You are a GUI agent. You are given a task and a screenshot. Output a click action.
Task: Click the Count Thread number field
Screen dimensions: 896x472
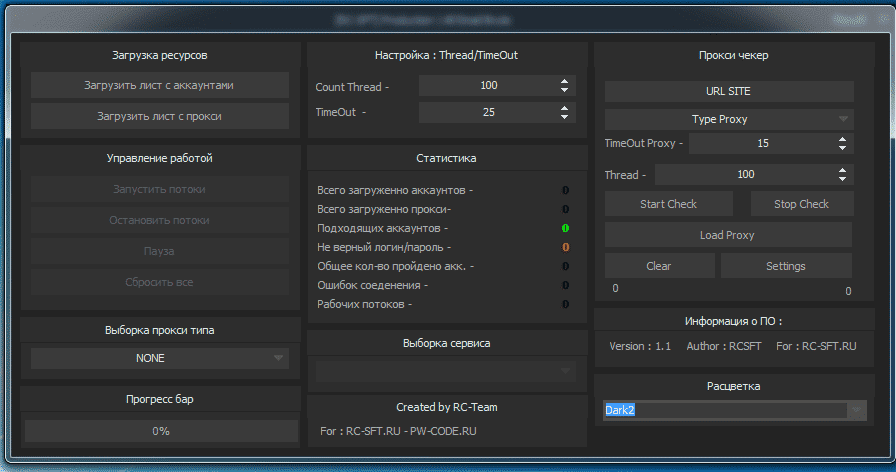pos(489,86)
